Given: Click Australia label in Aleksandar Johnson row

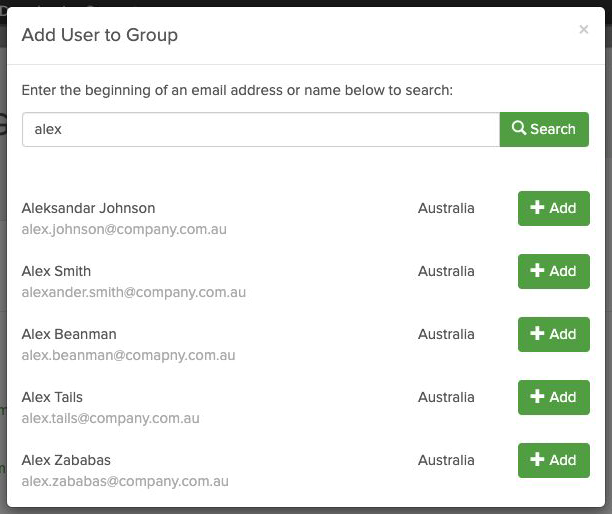Looking at the screenshot, I should coord(446,208).
